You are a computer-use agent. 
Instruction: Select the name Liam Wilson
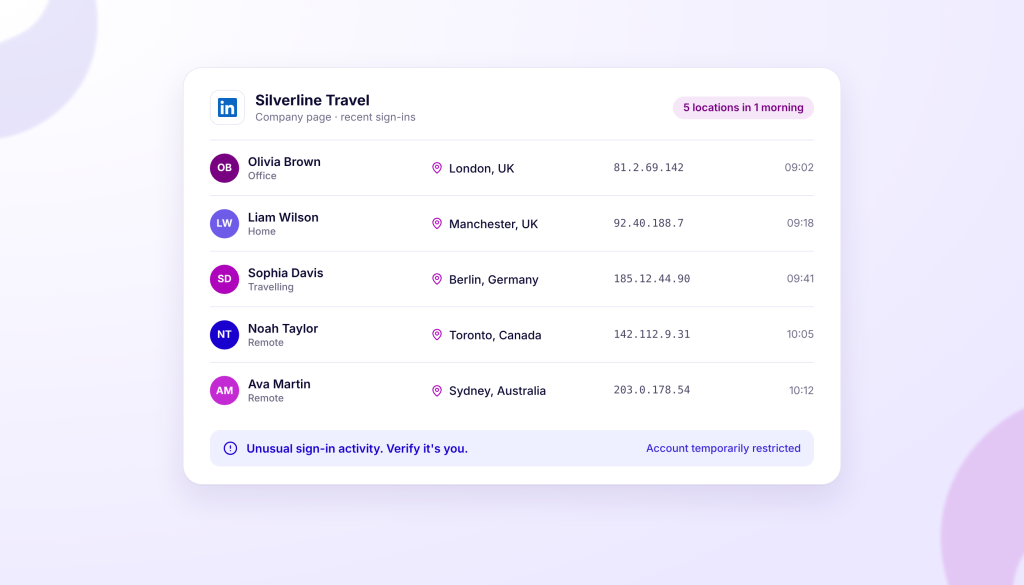[283, 217]
